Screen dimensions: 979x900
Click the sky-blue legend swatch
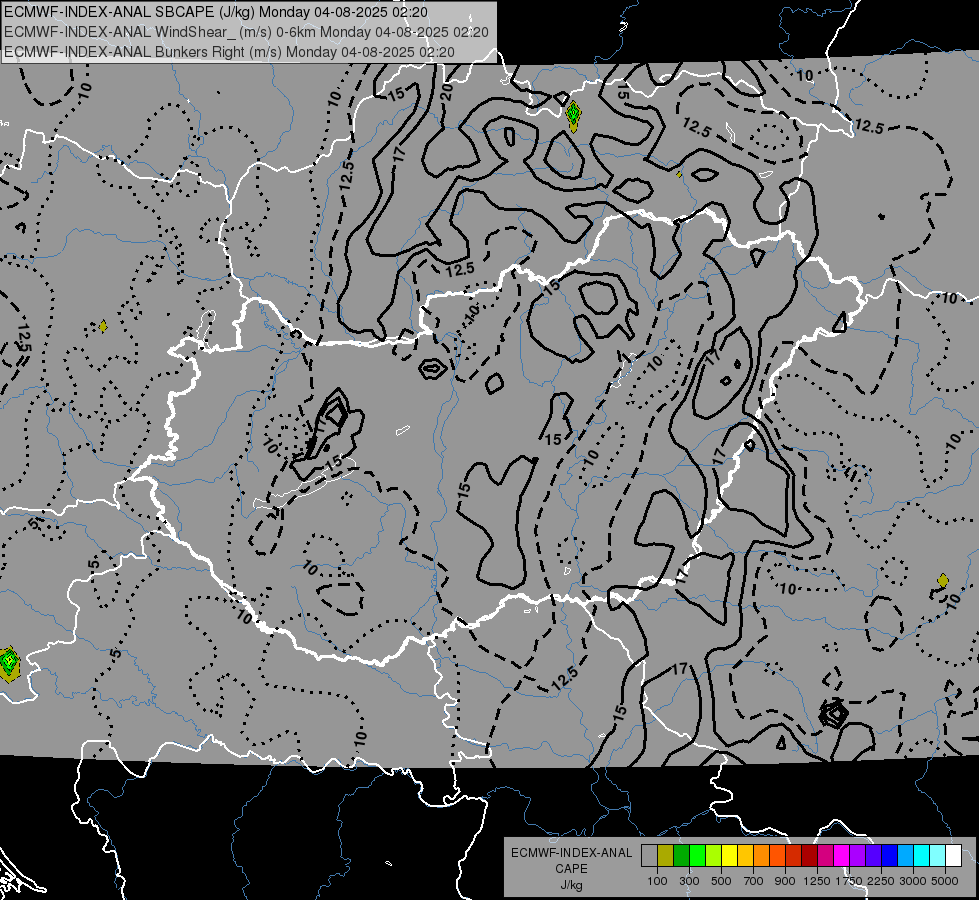coord(905,855)
